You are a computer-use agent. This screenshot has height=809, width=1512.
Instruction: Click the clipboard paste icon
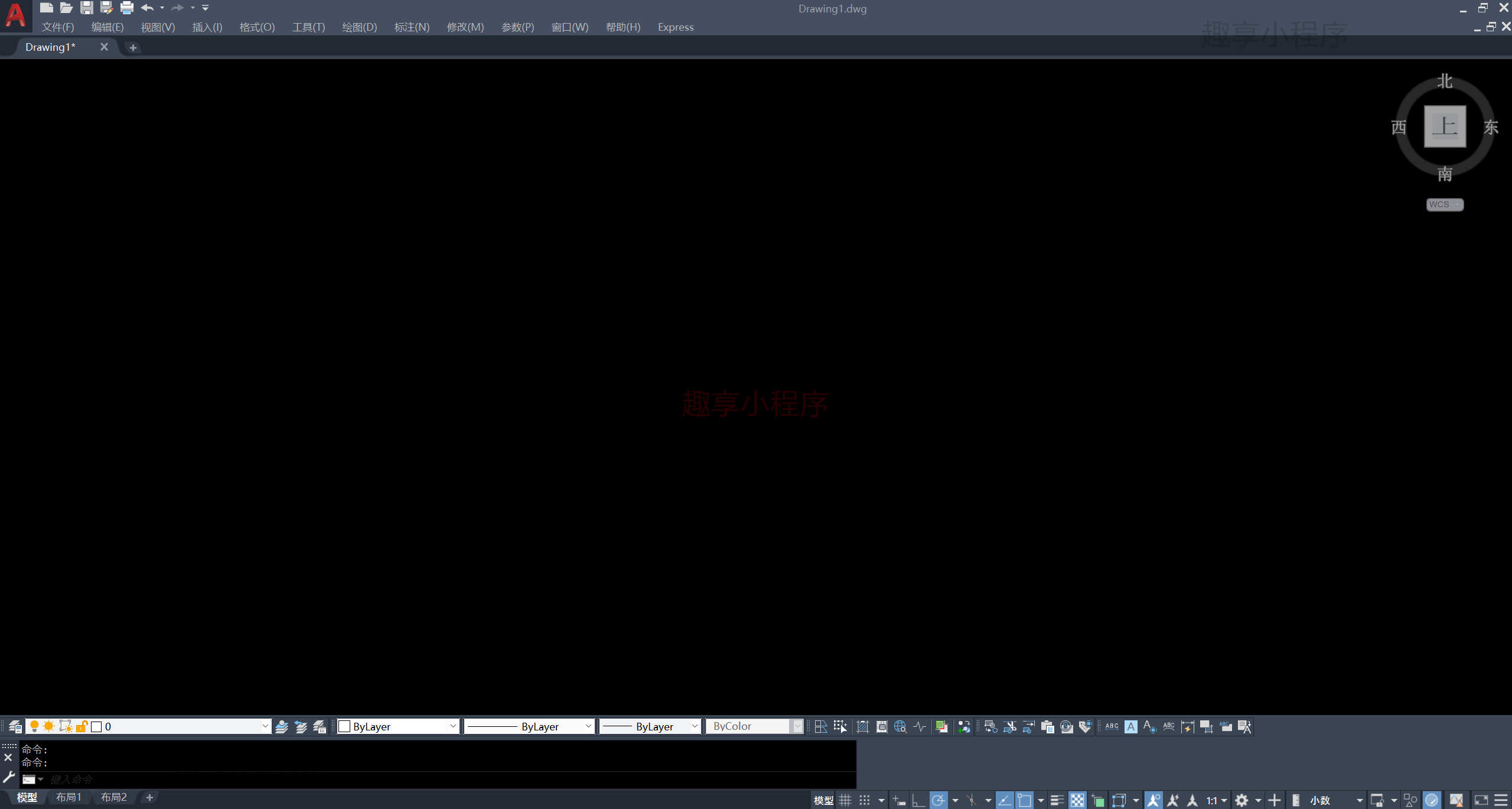tap(1048, 726)
